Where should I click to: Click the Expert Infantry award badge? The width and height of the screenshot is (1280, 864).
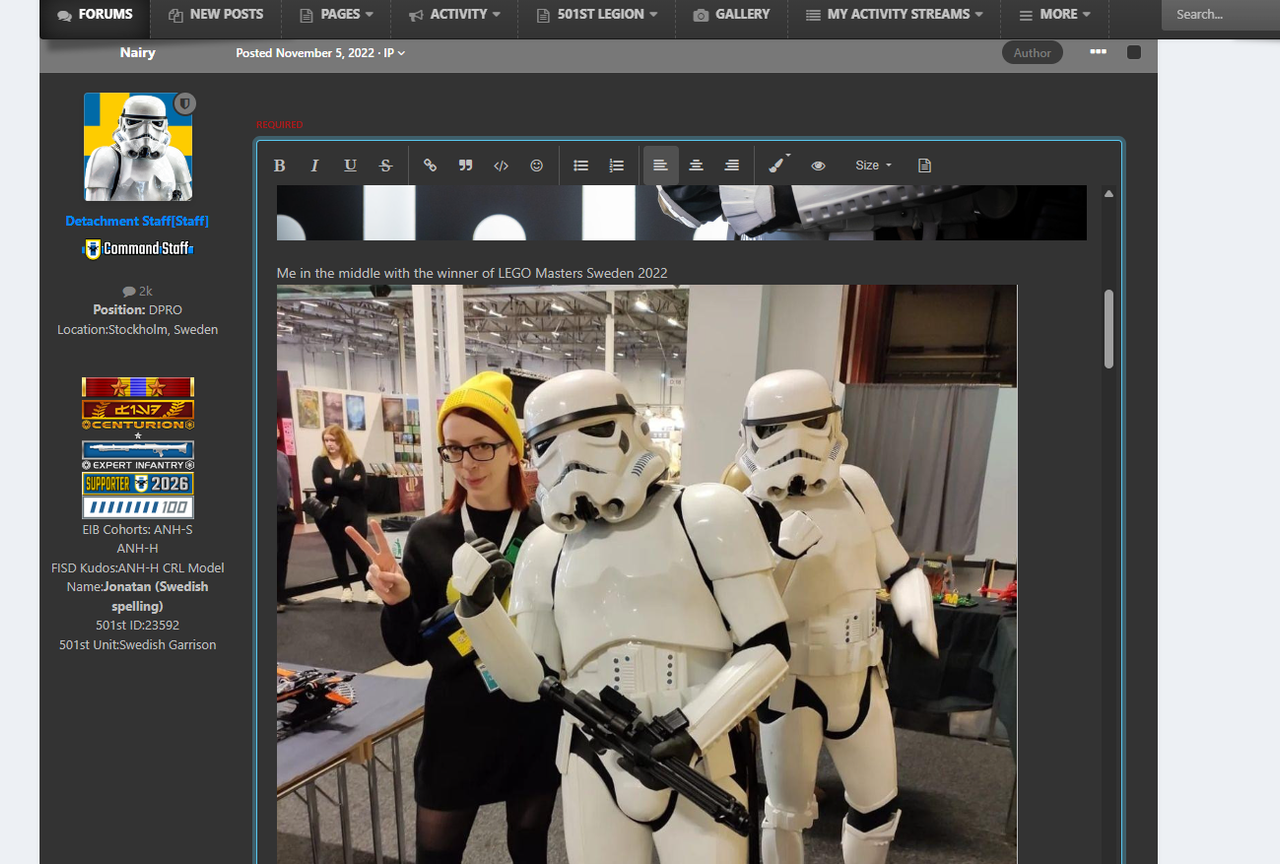click(138, 456)
